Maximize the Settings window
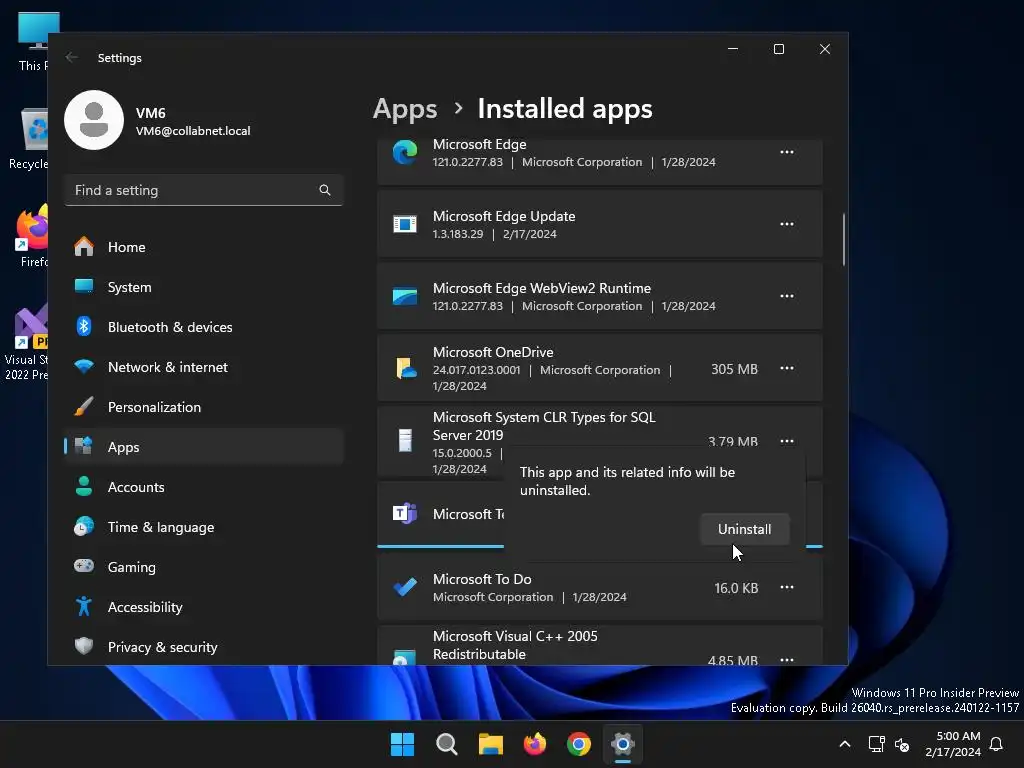 tap(778, 49)
